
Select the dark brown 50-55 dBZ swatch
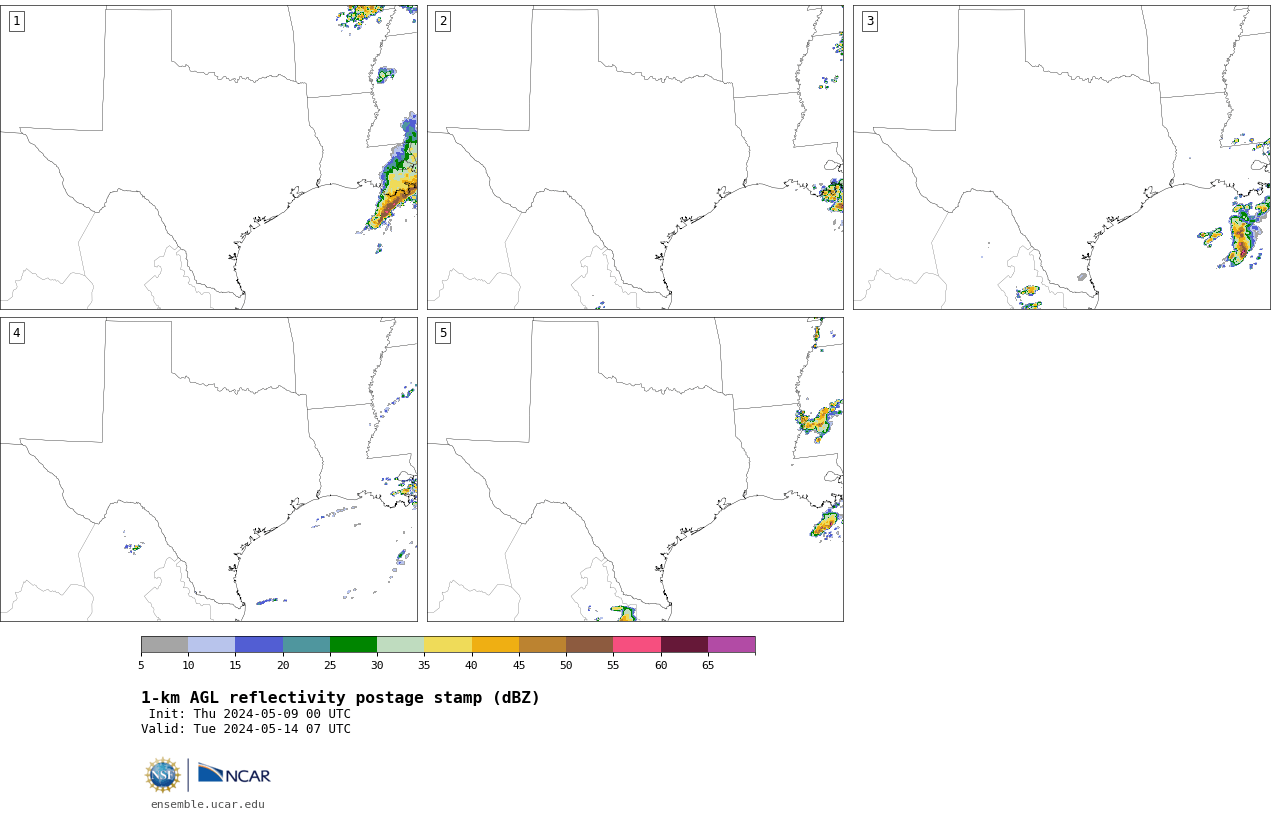[x=589, y=644]
